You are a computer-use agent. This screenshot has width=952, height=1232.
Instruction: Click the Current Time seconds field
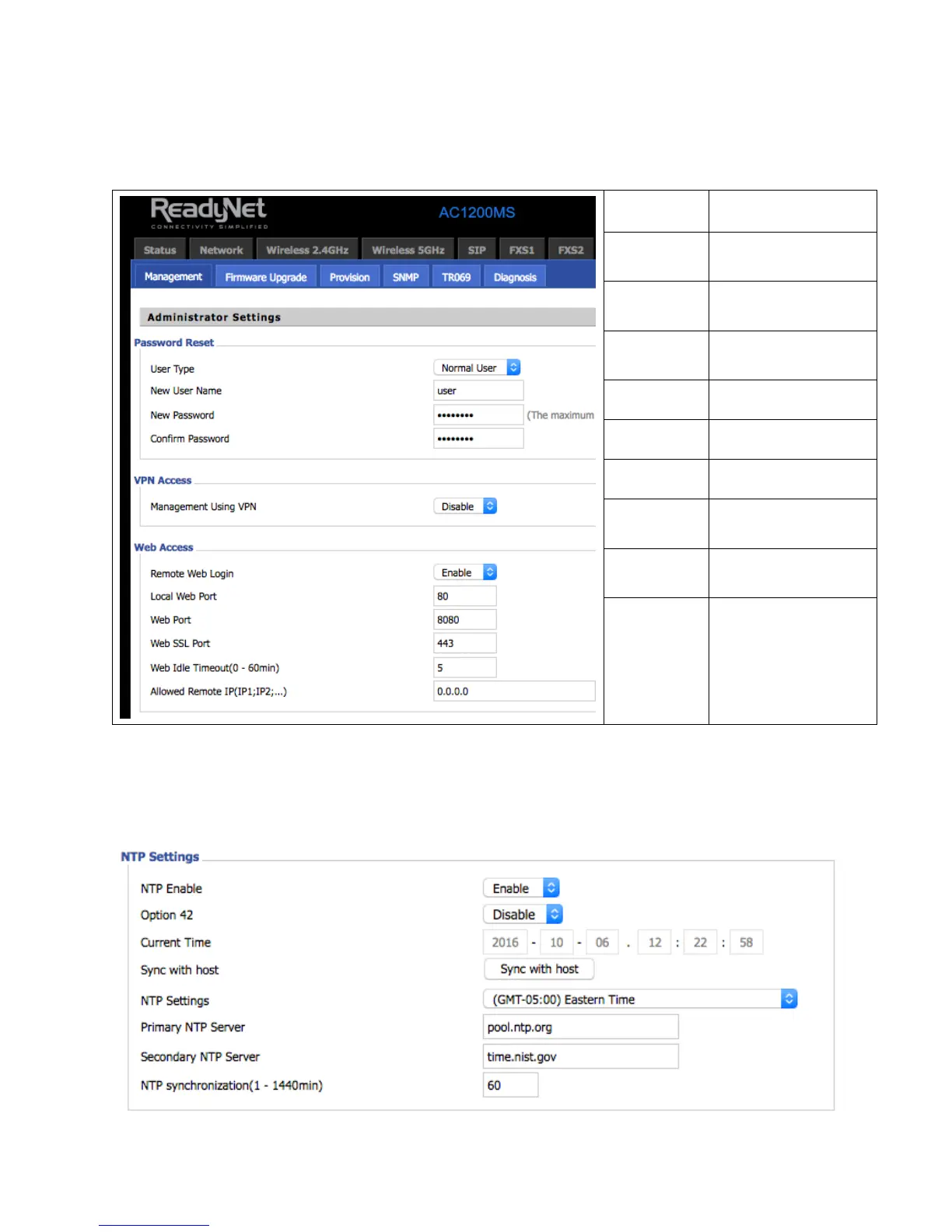[x=747, y=942]
